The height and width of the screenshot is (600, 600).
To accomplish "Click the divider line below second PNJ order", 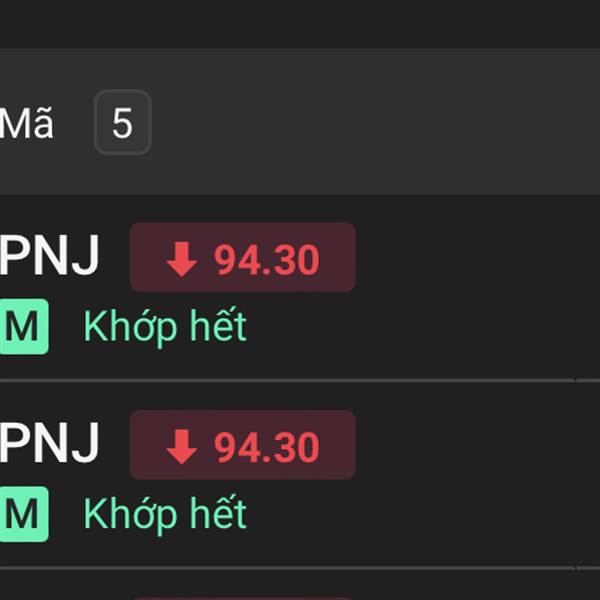I will coord(300,568).
